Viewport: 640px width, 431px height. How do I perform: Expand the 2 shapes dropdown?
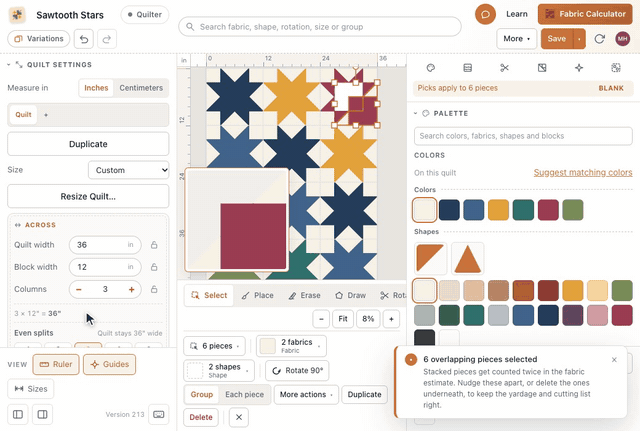[x=219, y=370]
